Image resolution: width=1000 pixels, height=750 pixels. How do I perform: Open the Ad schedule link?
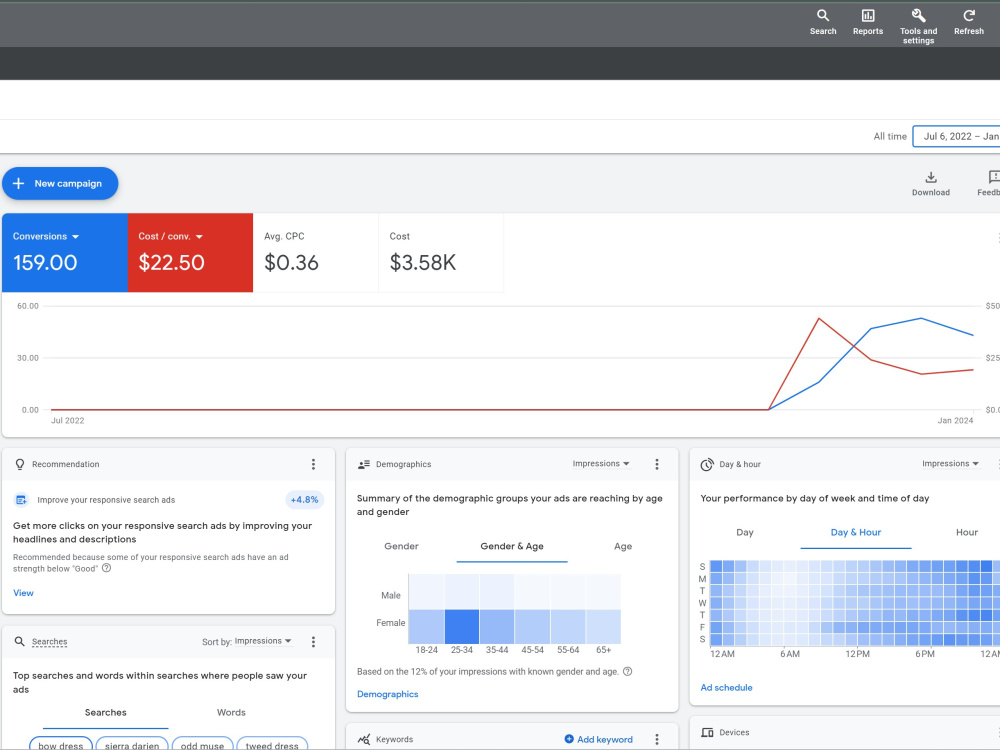[x=726, y=688]
